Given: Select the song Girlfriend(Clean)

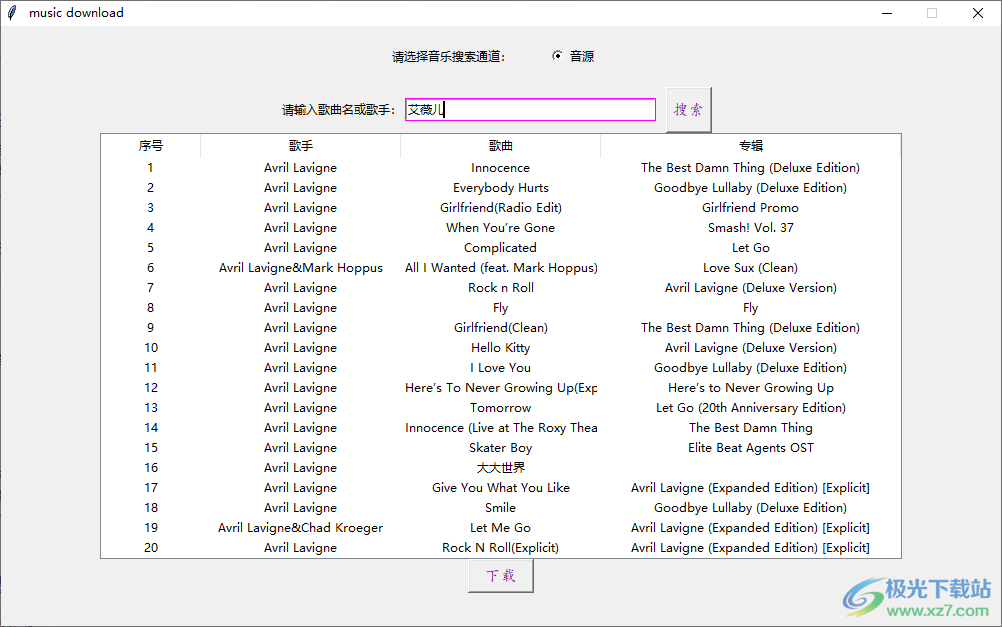Looking at the screenshot, I should click(x=500, y=328).
